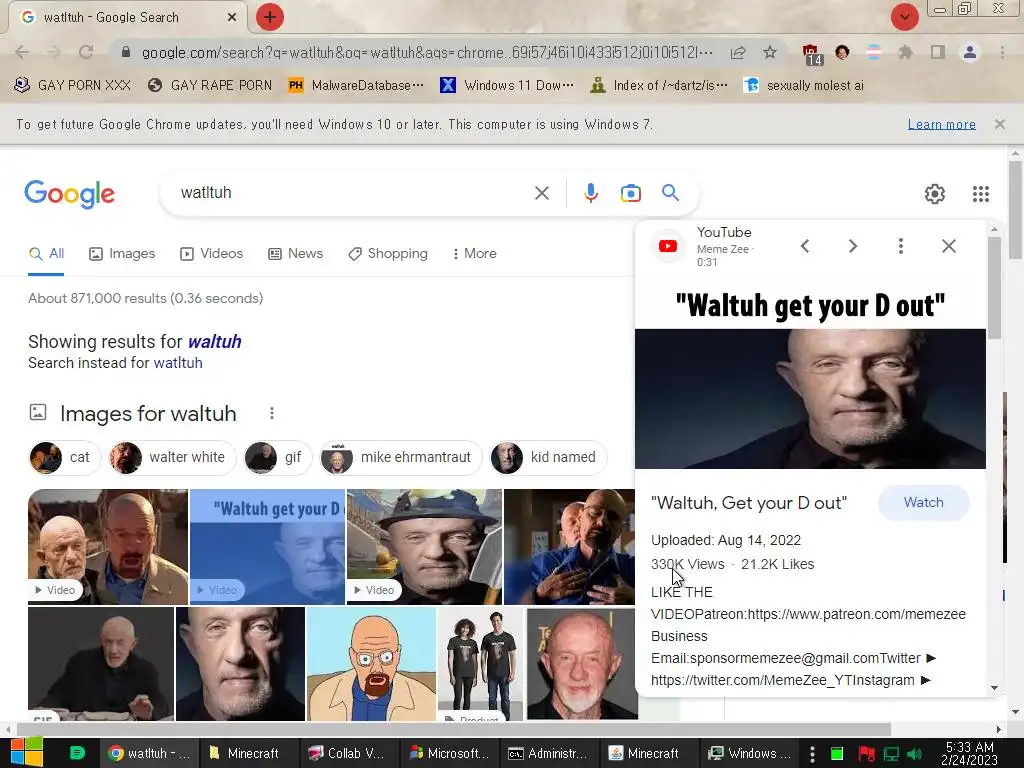Select the walter white filter chip
This screenshot has height=768, width=1024.
pos(171,457)
